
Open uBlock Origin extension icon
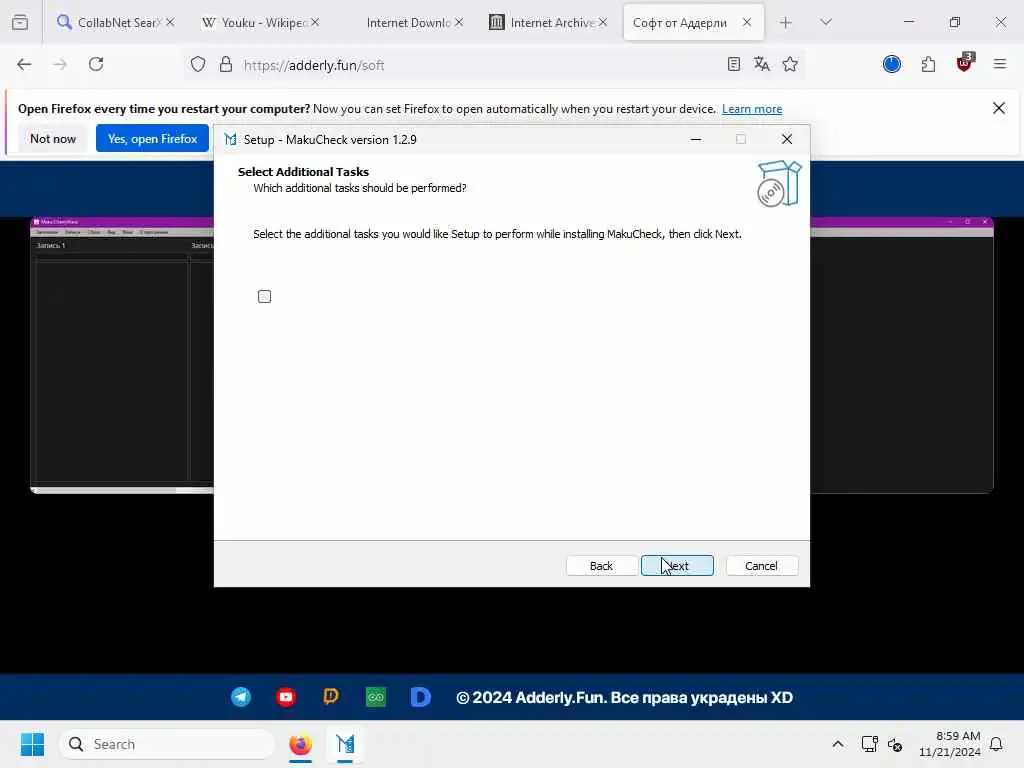(x=965, y=63)
